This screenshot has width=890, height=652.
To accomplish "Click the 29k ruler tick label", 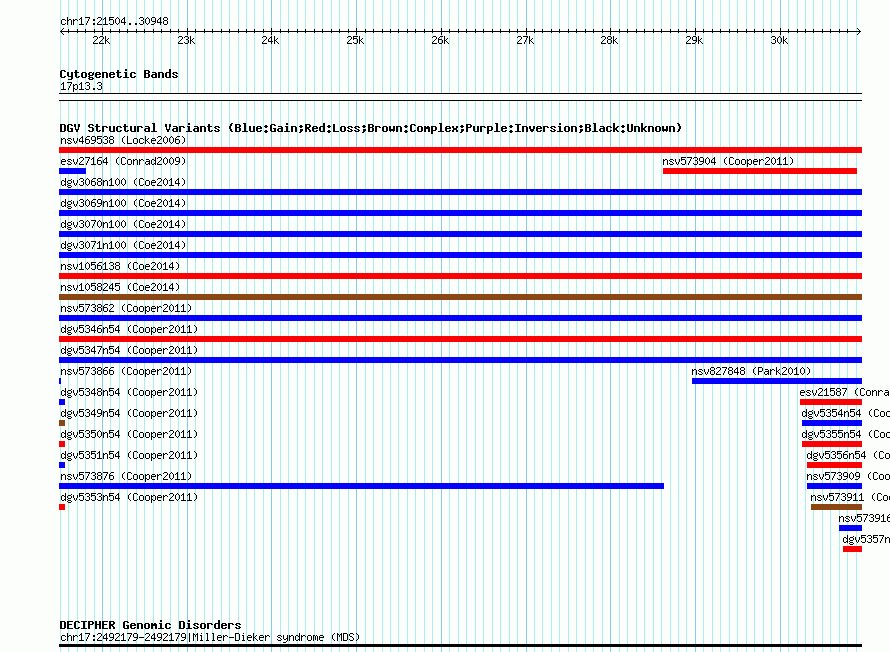I will click(x=694, y=40).
